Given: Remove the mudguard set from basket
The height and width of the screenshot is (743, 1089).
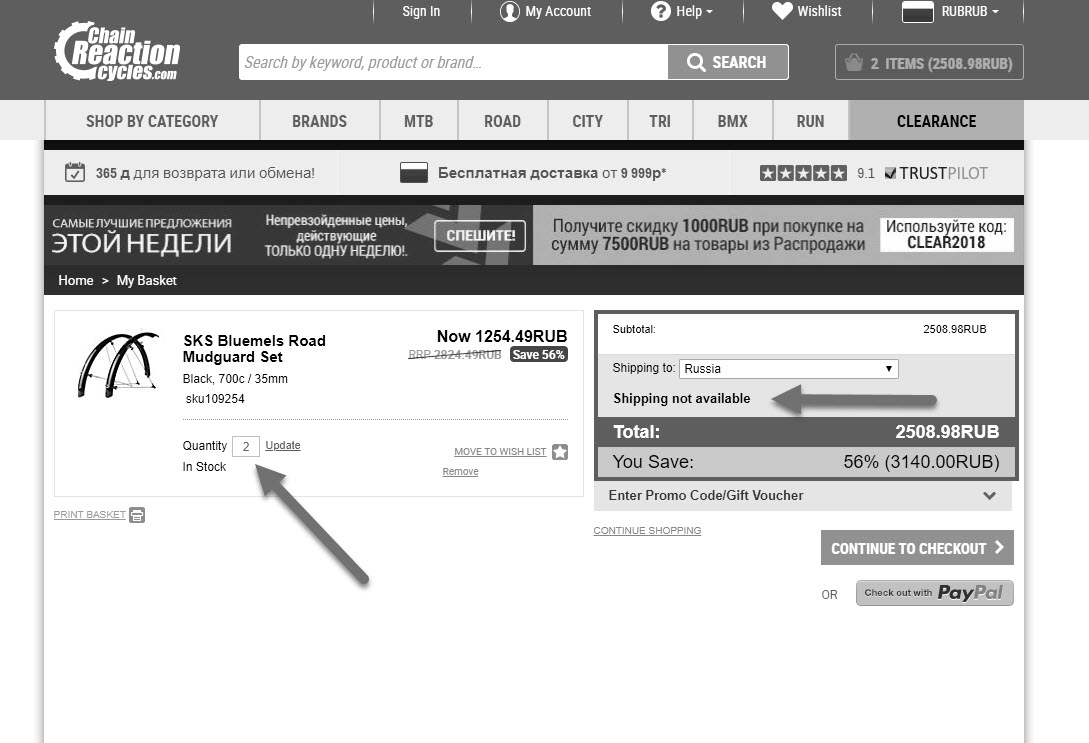Looking at the screenshot, I should click(x=460, y=471).
